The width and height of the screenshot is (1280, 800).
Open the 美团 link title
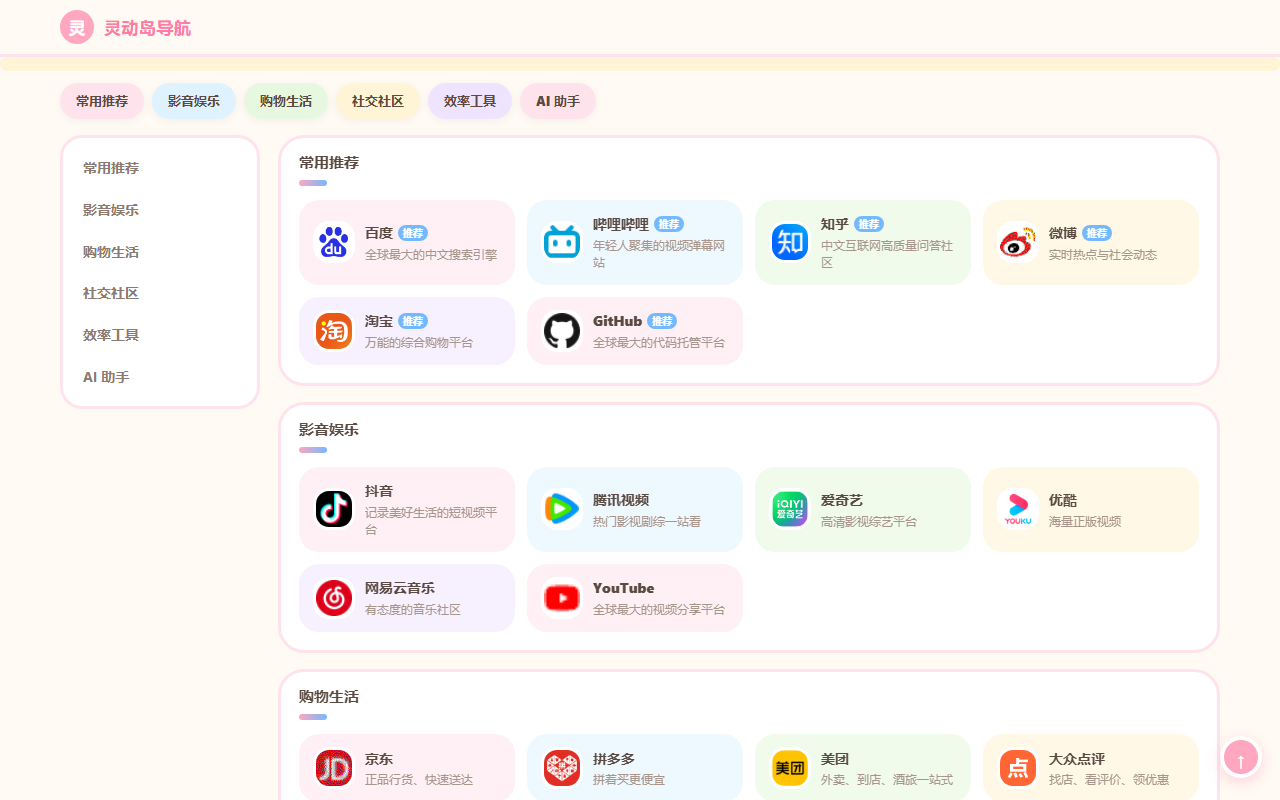(x=835, y=759)
